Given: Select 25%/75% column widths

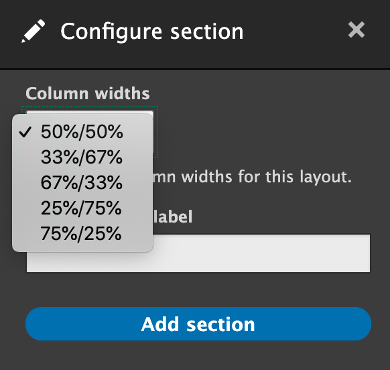Looking at the screenshot, I should pos(82,208).
